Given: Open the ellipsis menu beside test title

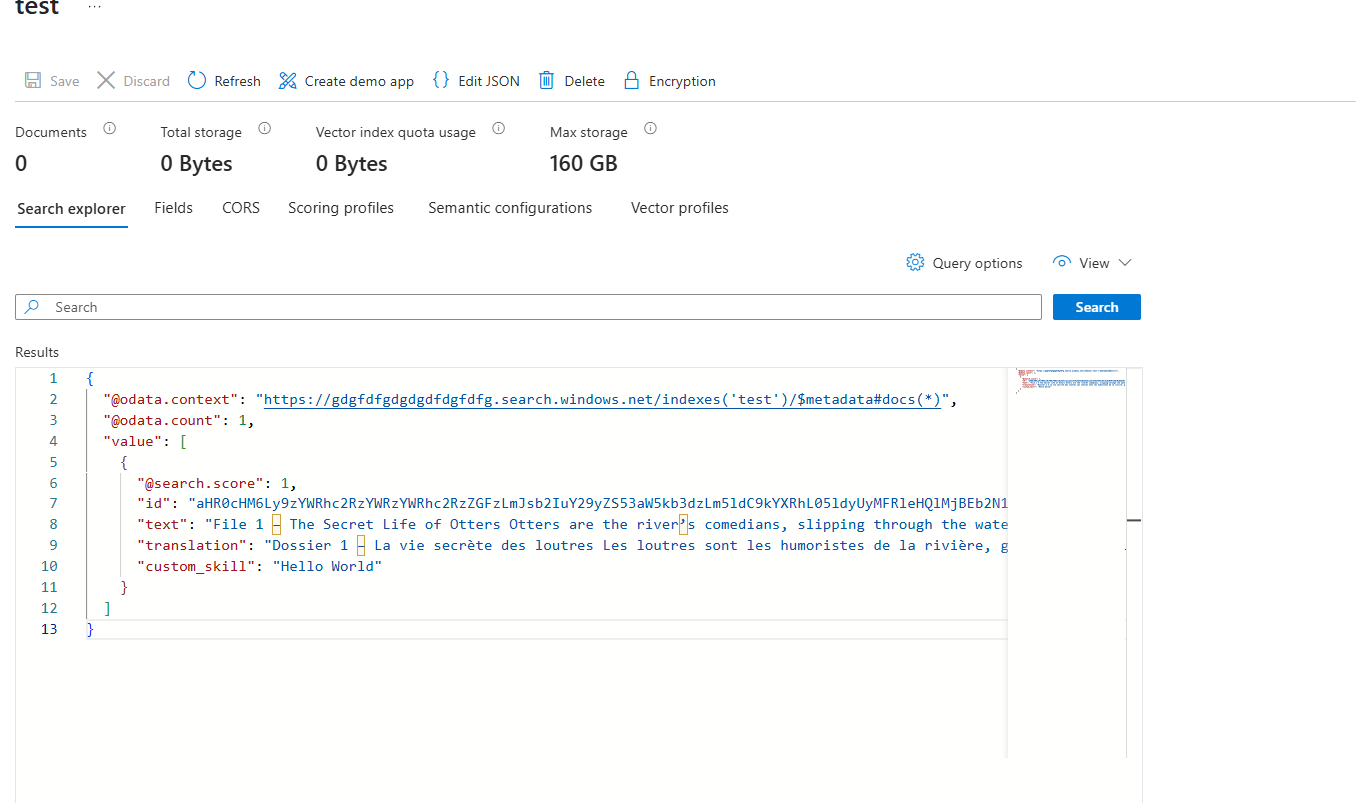Looking at the screenshot, I should (x=95, y=6).
